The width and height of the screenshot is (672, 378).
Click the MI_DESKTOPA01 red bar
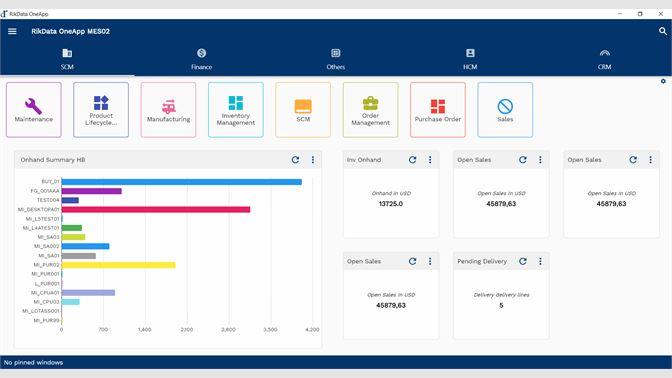click(156, 210)
